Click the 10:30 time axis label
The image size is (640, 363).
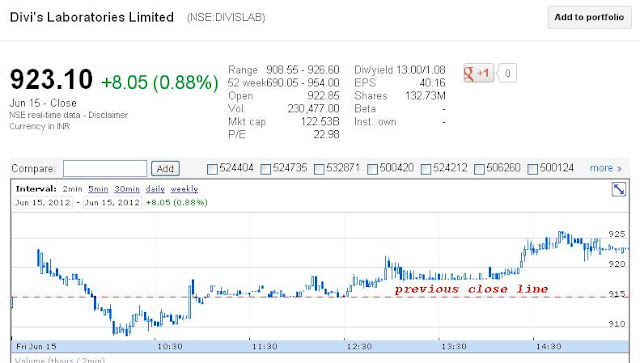170,347
